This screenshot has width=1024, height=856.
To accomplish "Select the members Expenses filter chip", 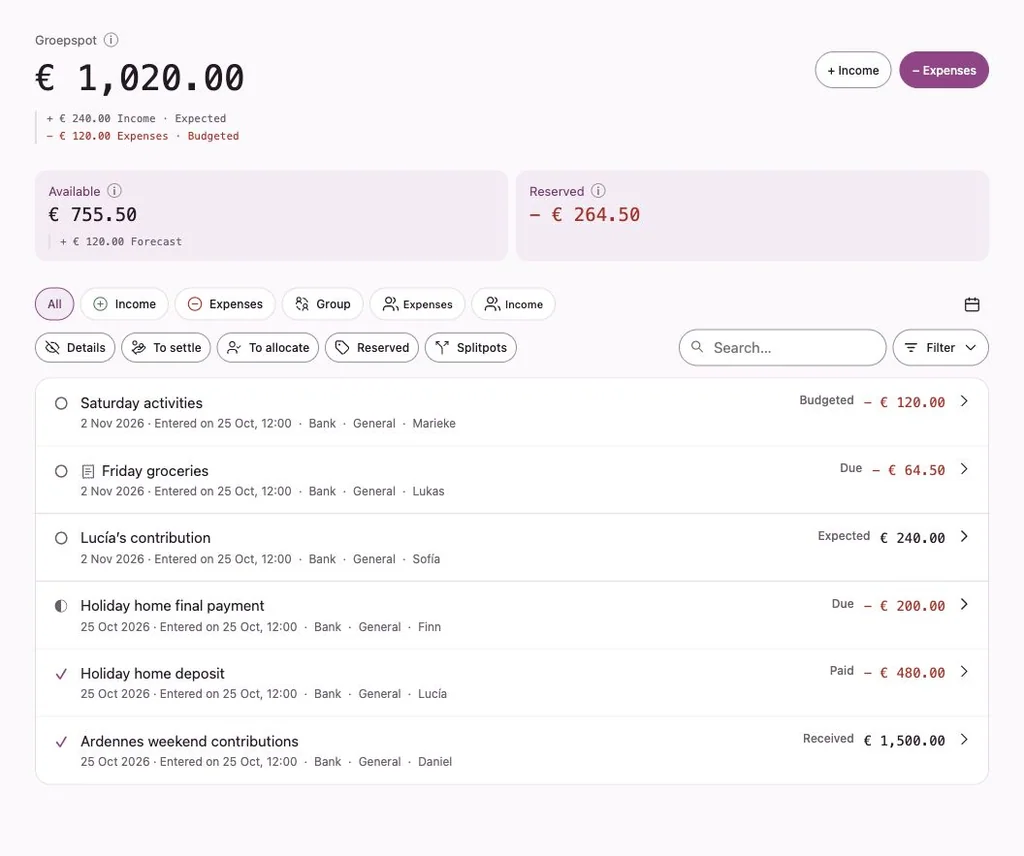I will click(x=417, y=304).
